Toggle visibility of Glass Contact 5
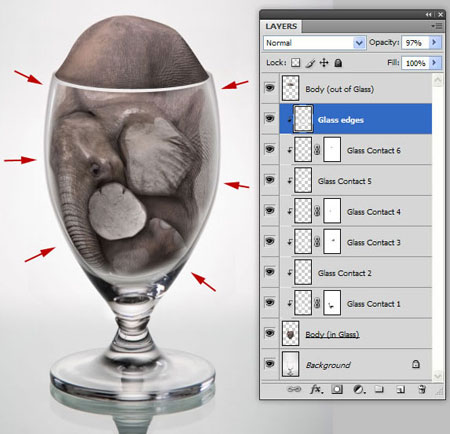450x434 pixels. coord(270,180)
